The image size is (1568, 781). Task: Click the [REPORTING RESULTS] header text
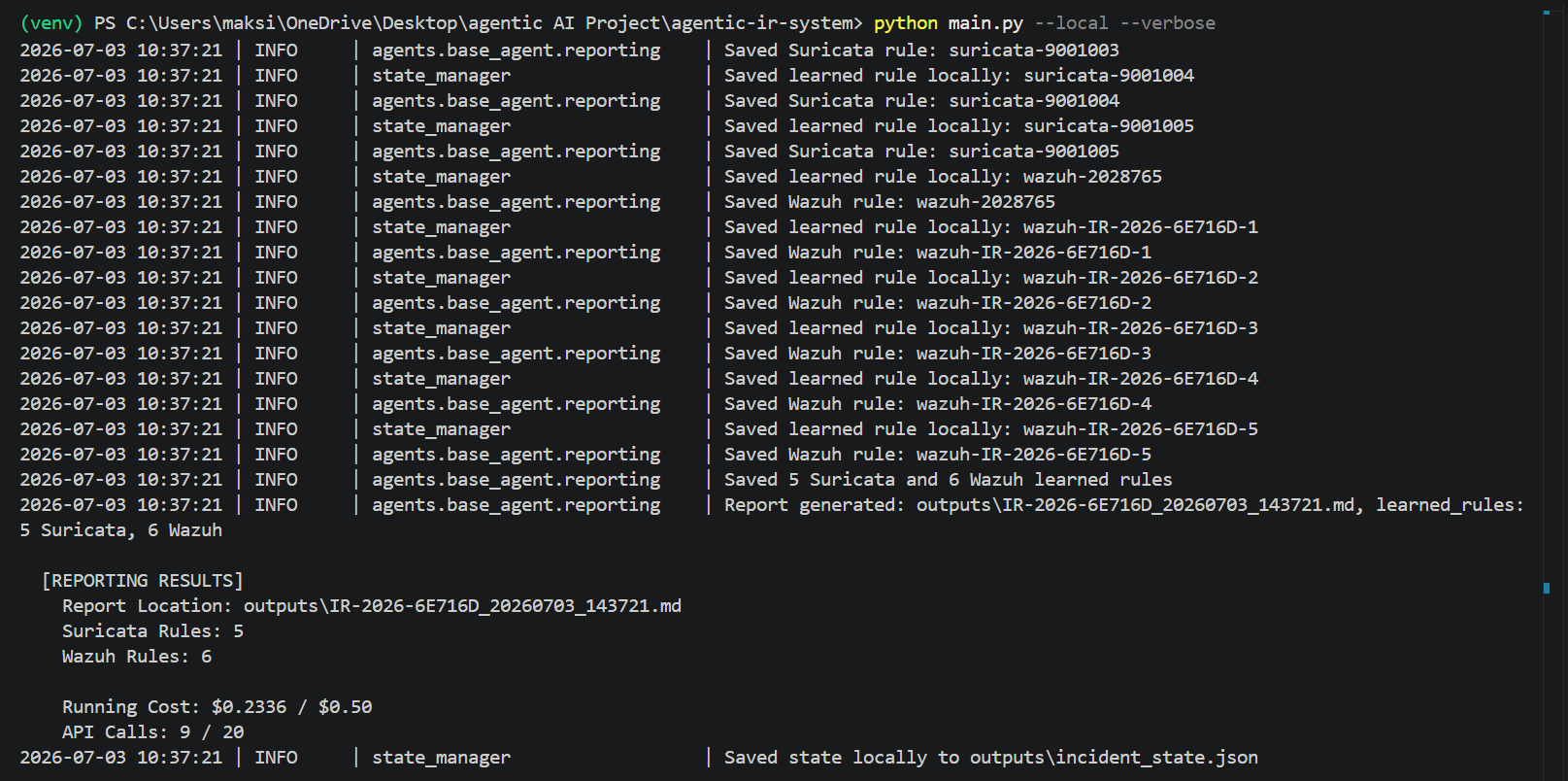pyautogui.click(x=143, y=581)
